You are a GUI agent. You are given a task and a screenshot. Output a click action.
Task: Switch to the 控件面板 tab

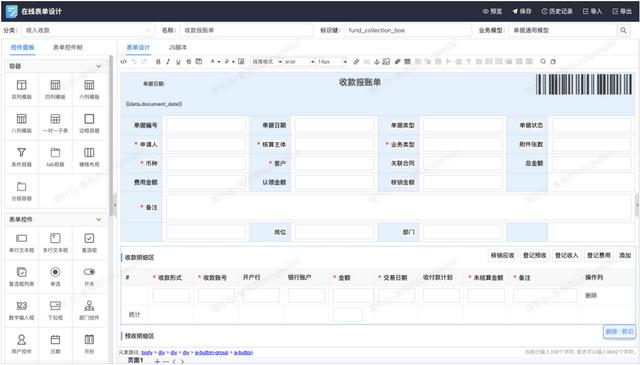(x=22, y=47)
